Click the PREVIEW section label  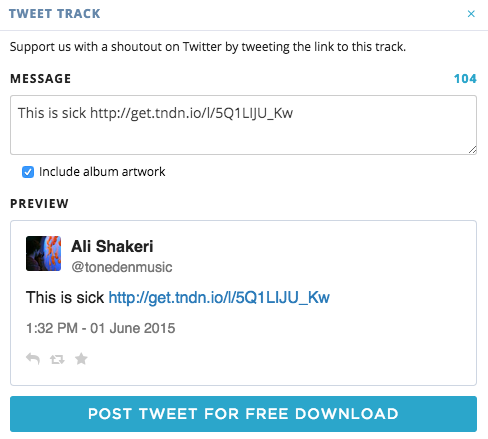coord(39,203)
